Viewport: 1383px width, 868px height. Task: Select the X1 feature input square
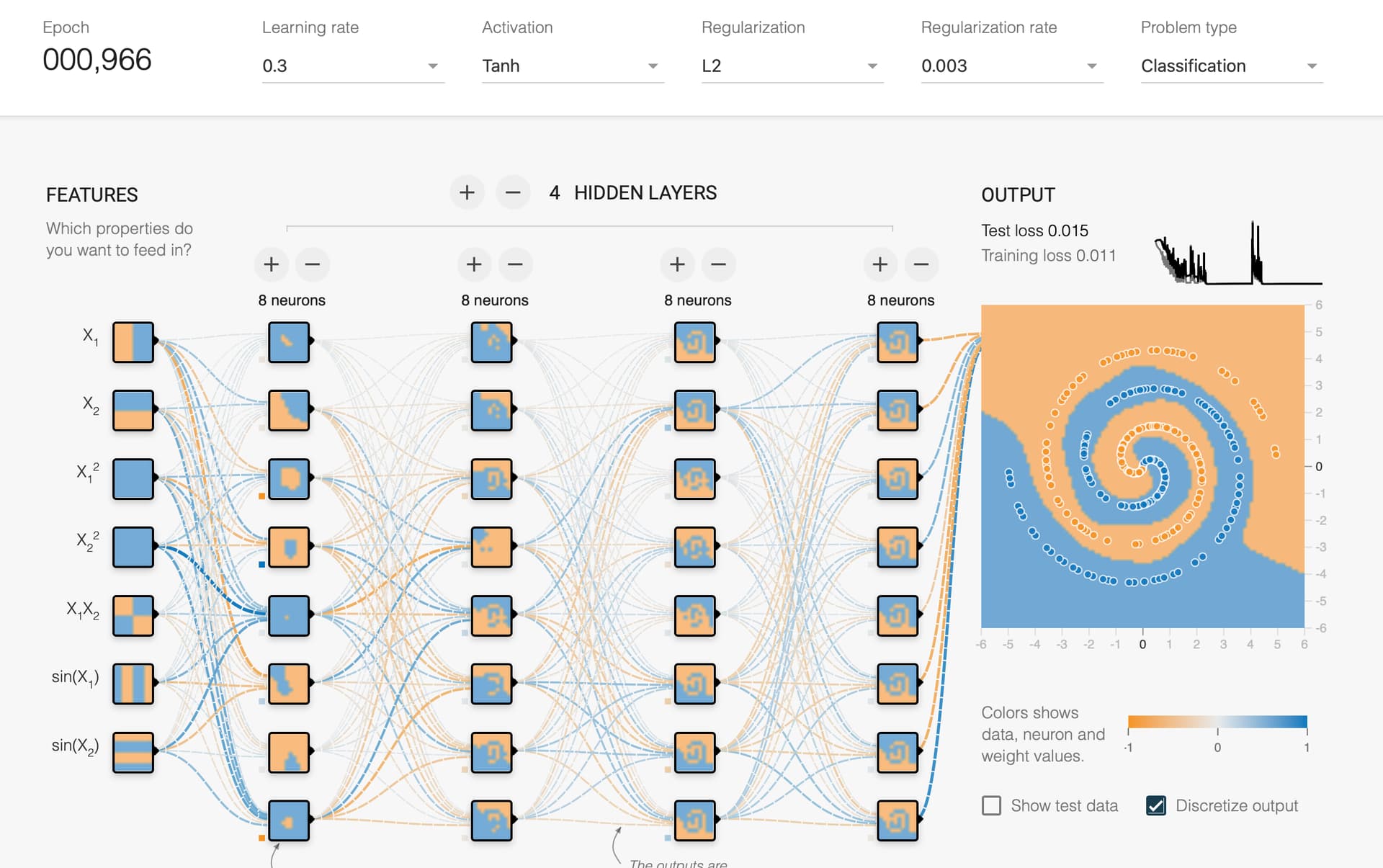point(133,343)
